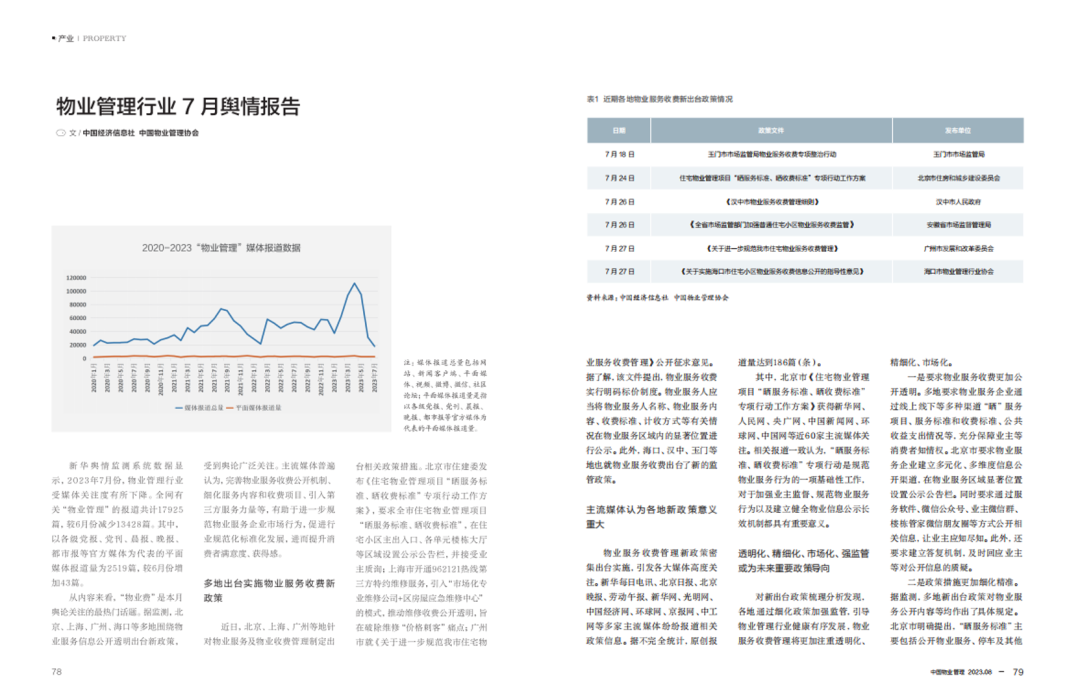Click the article title 物业管理行业 7 月舆情报告
Viewport: 1080px width, 698px height.
(x=177, y=106)
